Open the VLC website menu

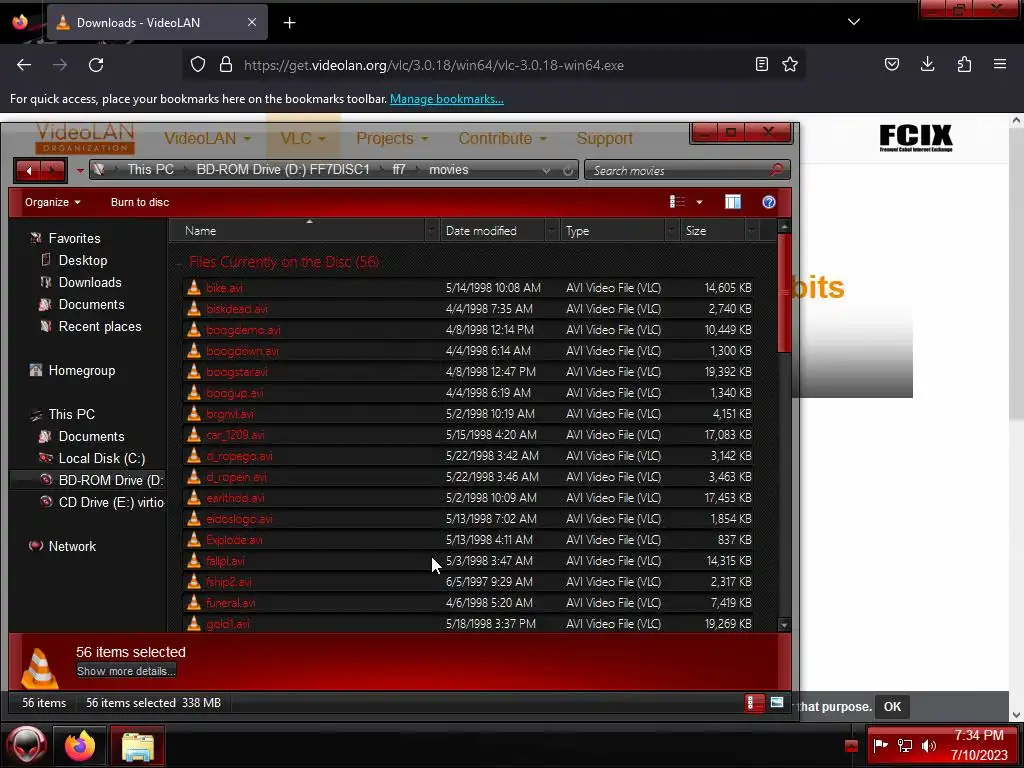[x=302, y=138]
